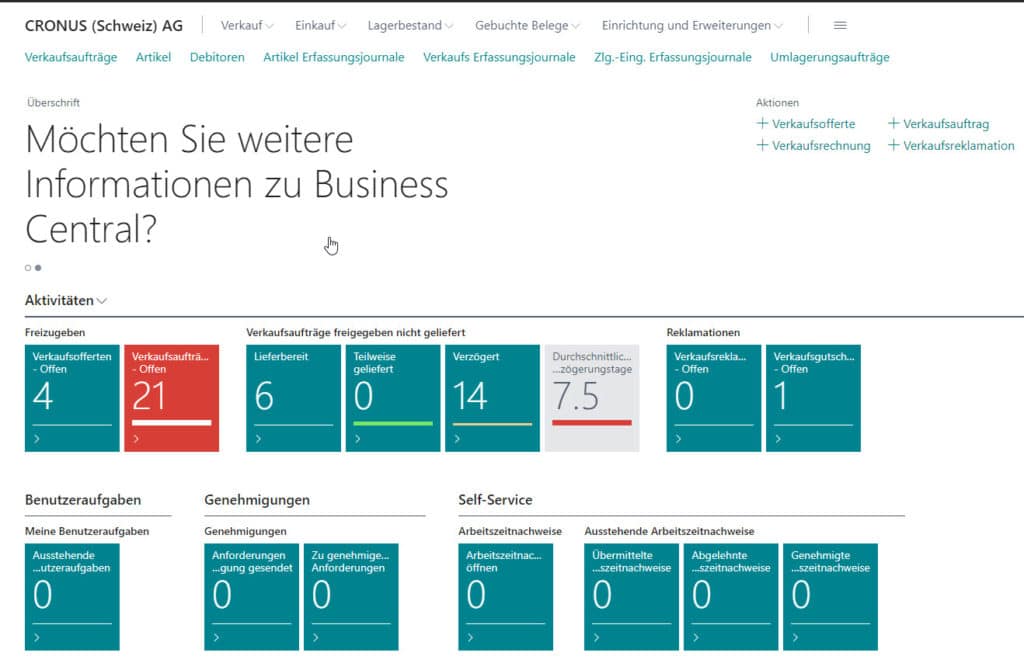The height and width of the screenshot is (670, 1024).
Task: Click the CRONUS (Schweiz) AG company name
Action: point(104,25)
